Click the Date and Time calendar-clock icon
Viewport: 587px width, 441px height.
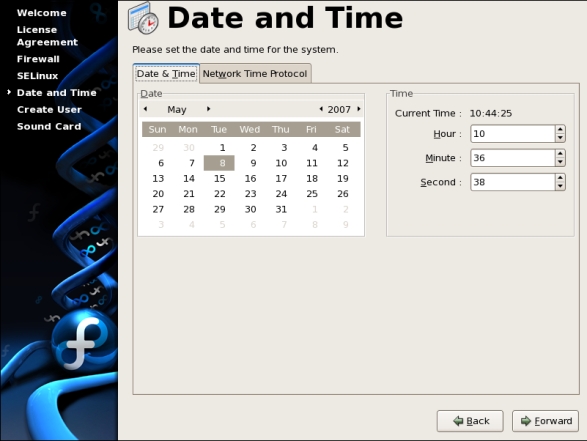tap(143, 18)
